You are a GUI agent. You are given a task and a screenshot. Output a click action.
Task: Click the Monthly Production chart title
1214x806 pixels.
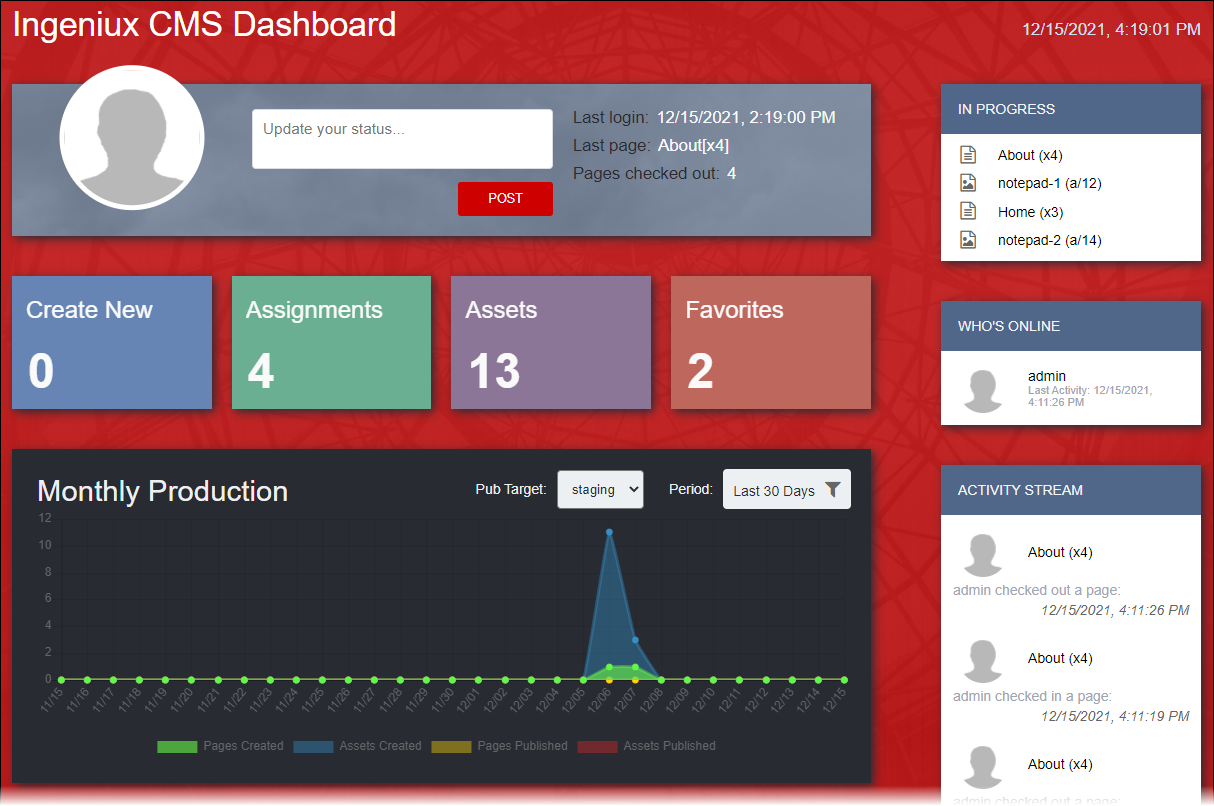(162, 491)
